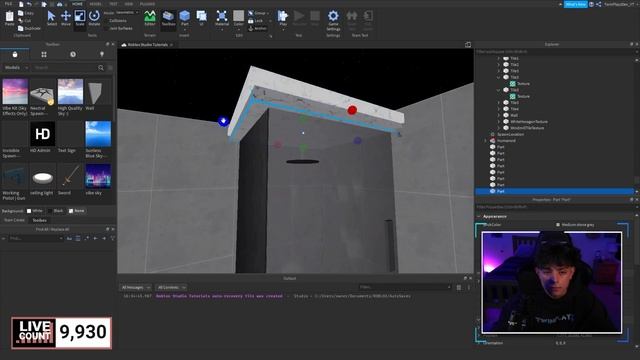
Task: Select Black background option
Action: tap(55, 211)
